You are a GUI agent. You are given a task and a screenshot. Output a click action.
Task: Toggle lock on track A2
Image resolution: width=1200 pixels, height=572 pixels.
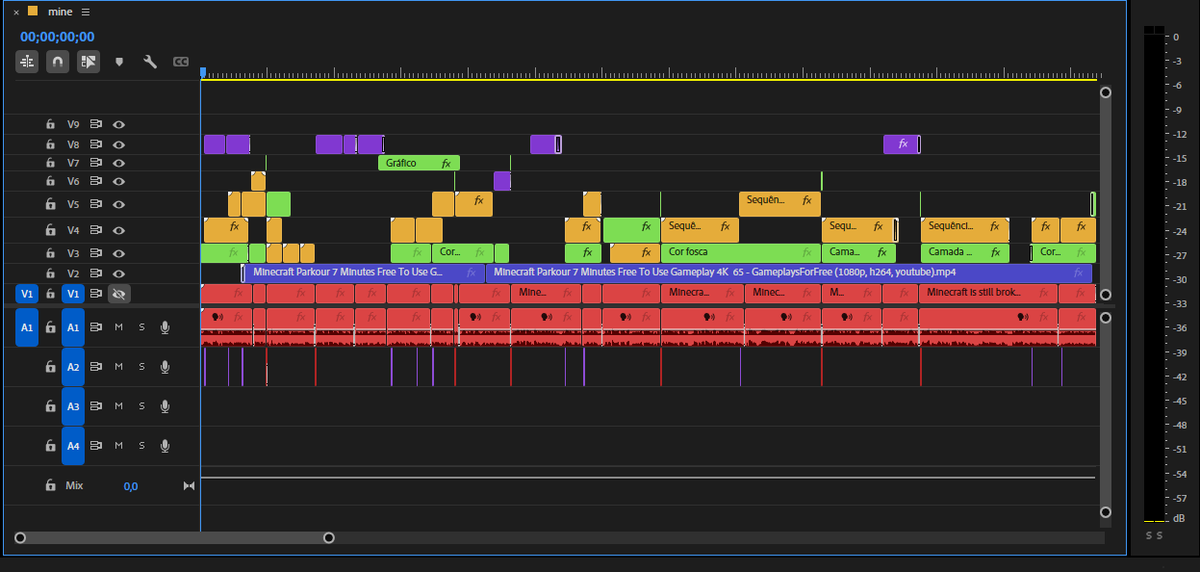point(49,367)
